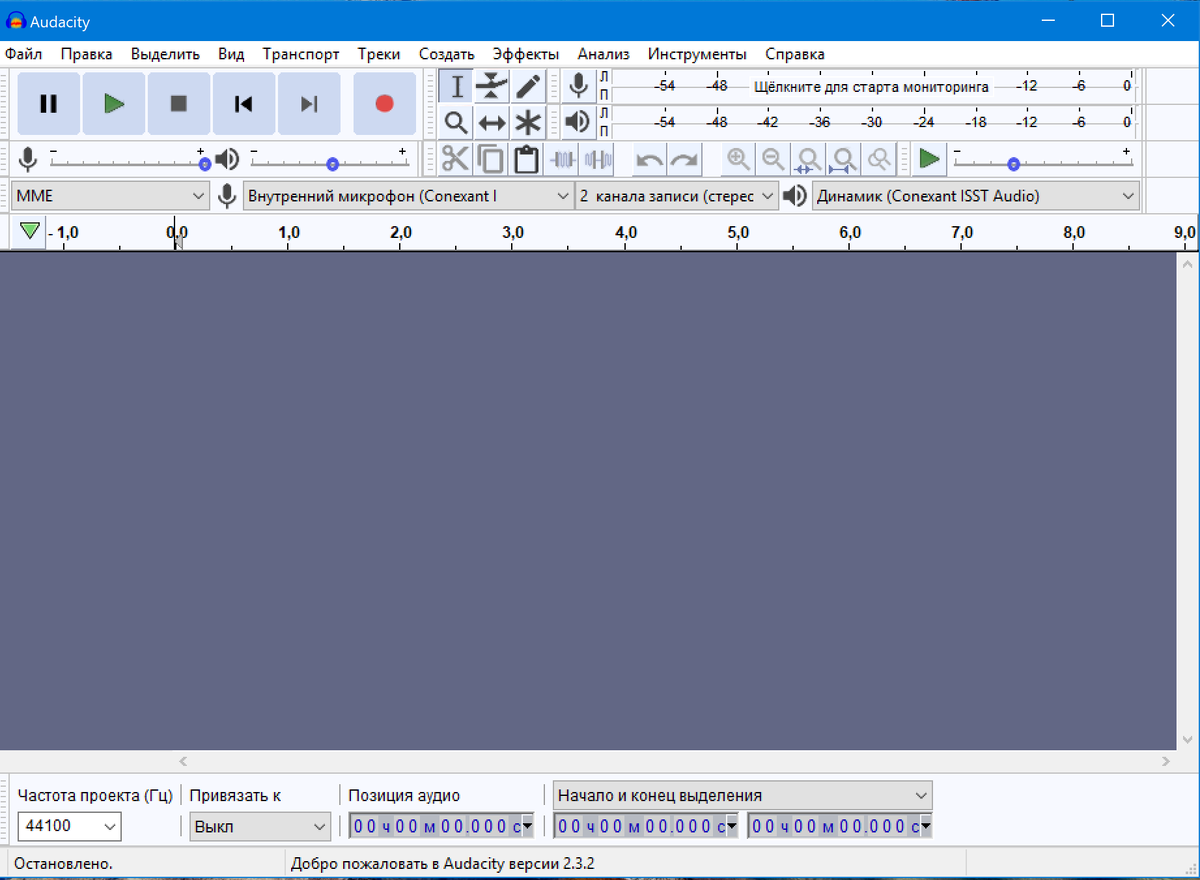
Task: Open the Инструменты menu
Action: tap(697, 54)
